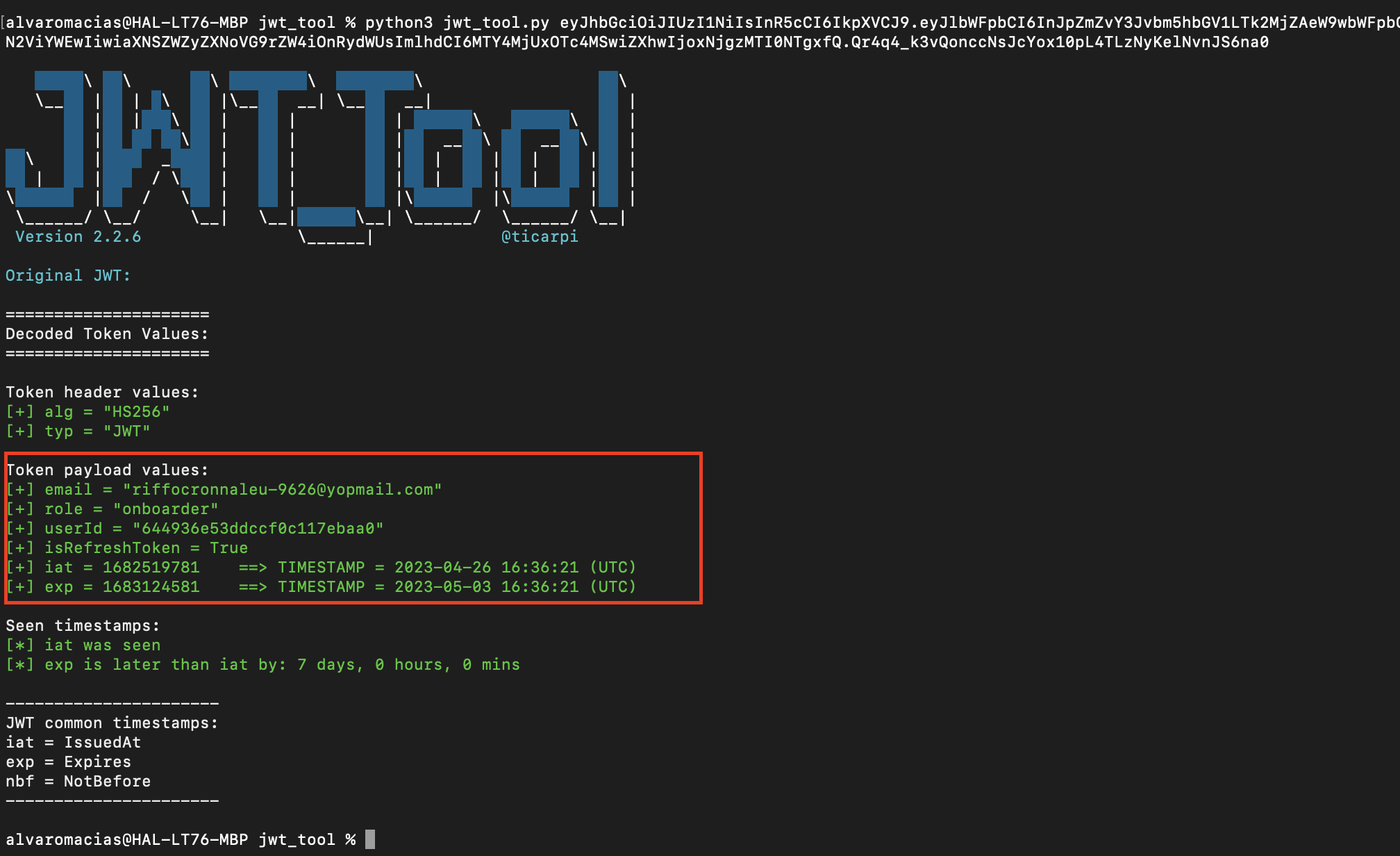Click the role = "onboarder" line
This screenshot has height=856, width=1400.
click(x=112, y=509)
